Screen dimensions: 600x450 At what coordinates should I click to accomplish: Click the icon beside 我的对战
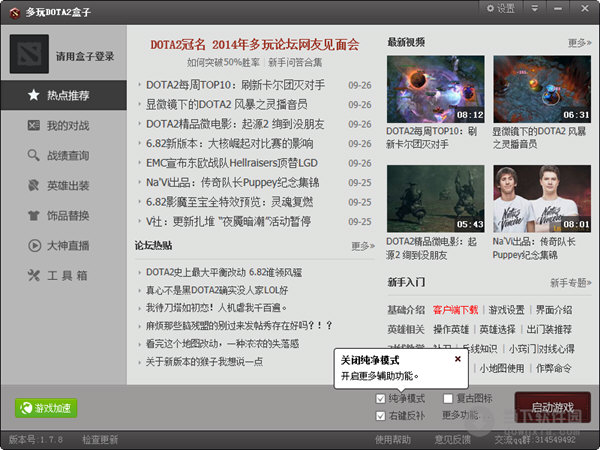[34, 125]
